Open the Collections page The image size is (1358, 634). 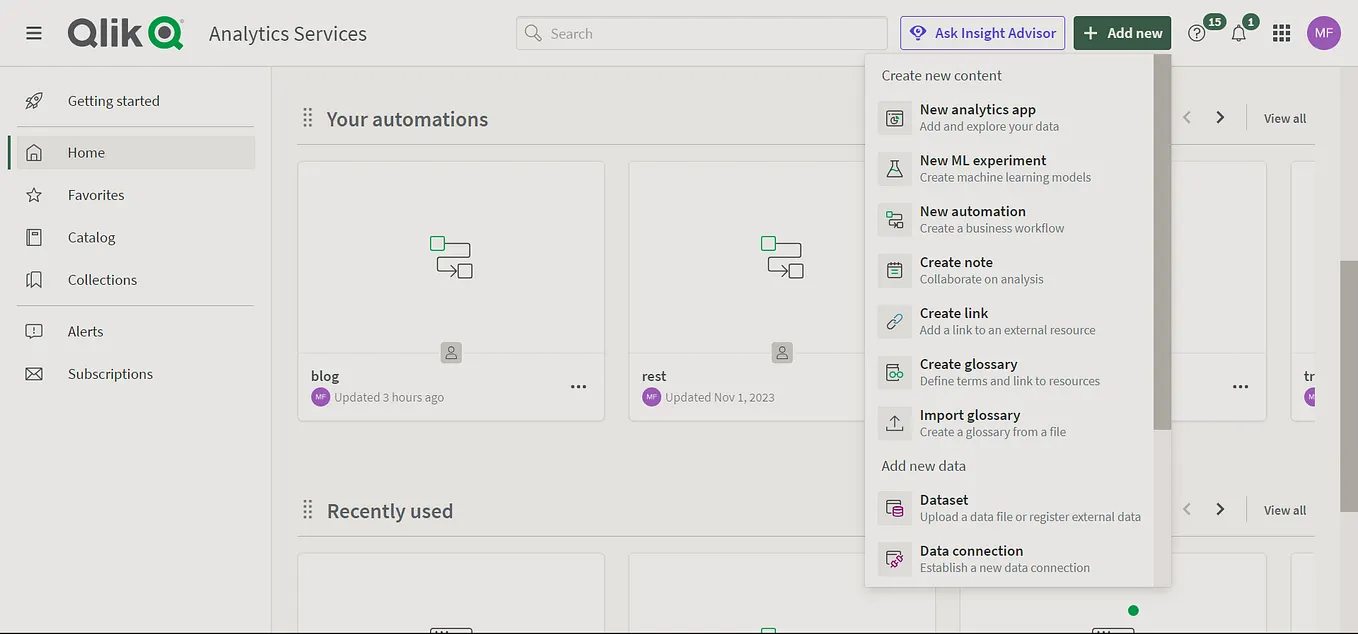pos(102,279)
